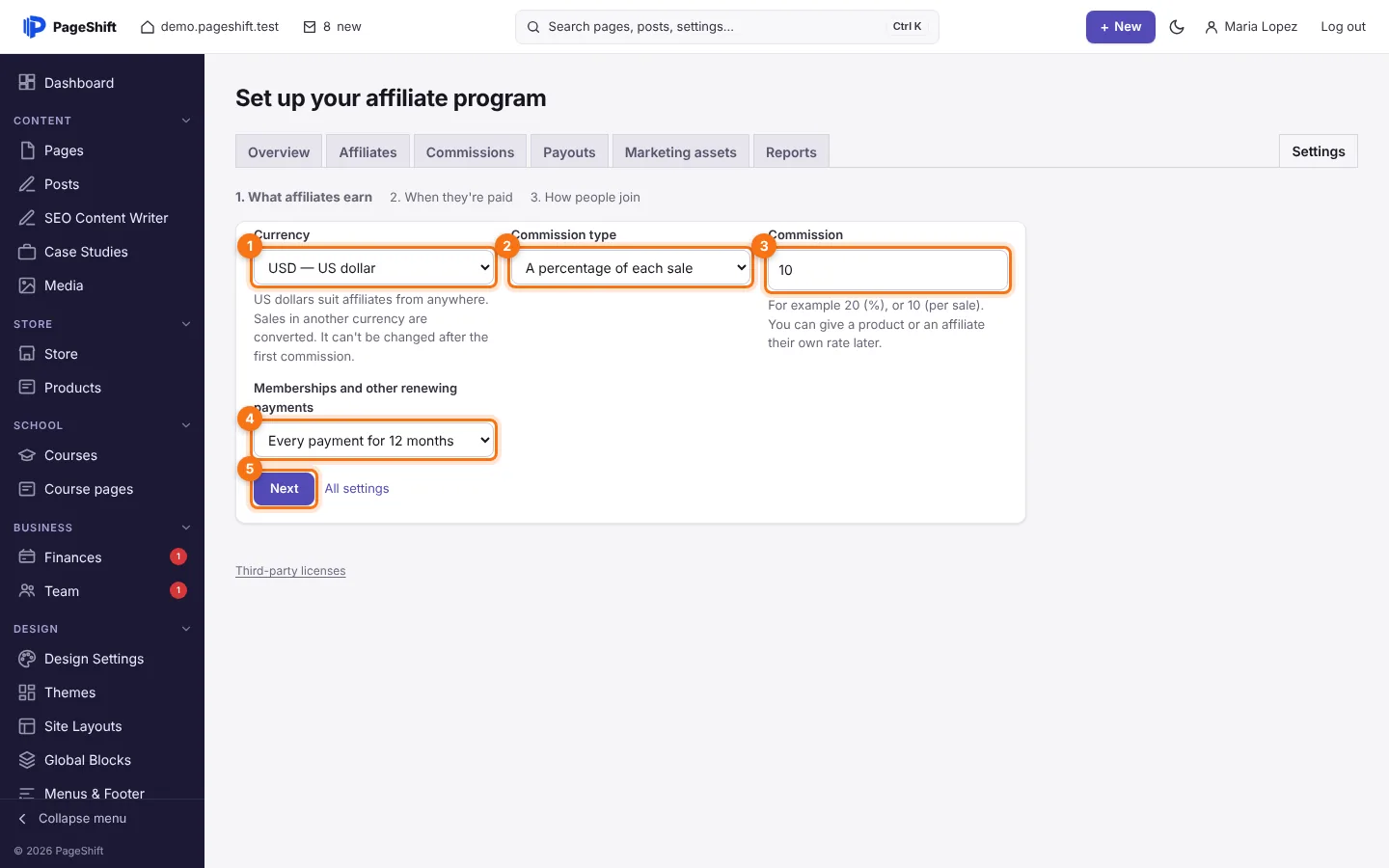Open the Third-party licenses link

point(290,571)
